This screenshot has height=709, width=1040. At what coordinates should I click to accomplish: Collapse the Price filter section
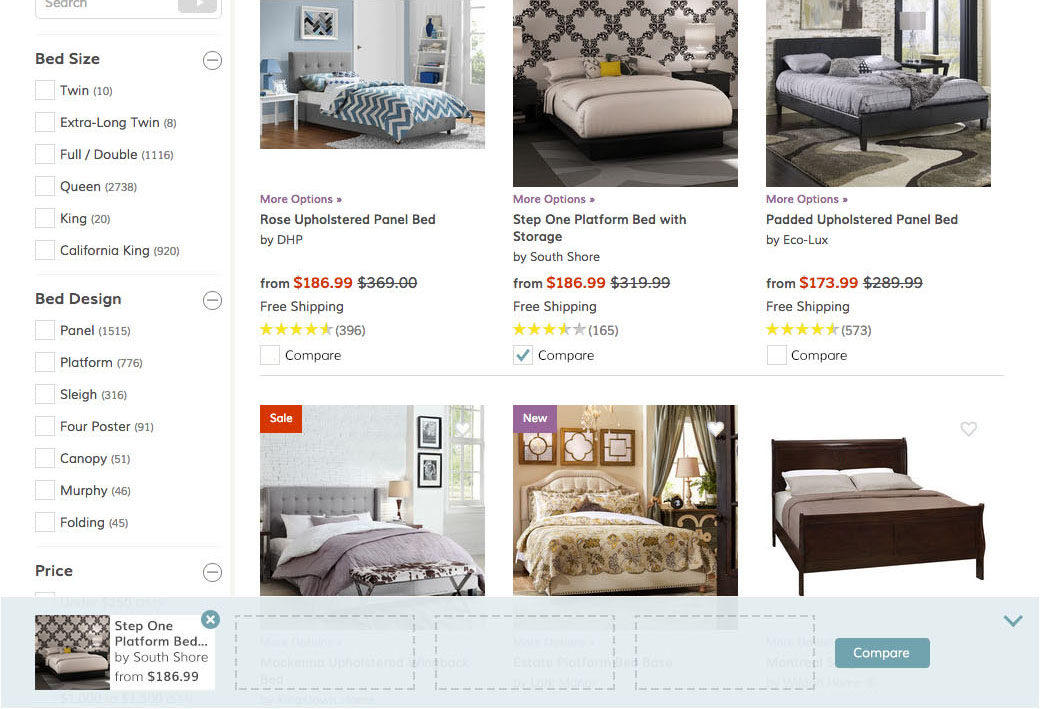[212, 572]
